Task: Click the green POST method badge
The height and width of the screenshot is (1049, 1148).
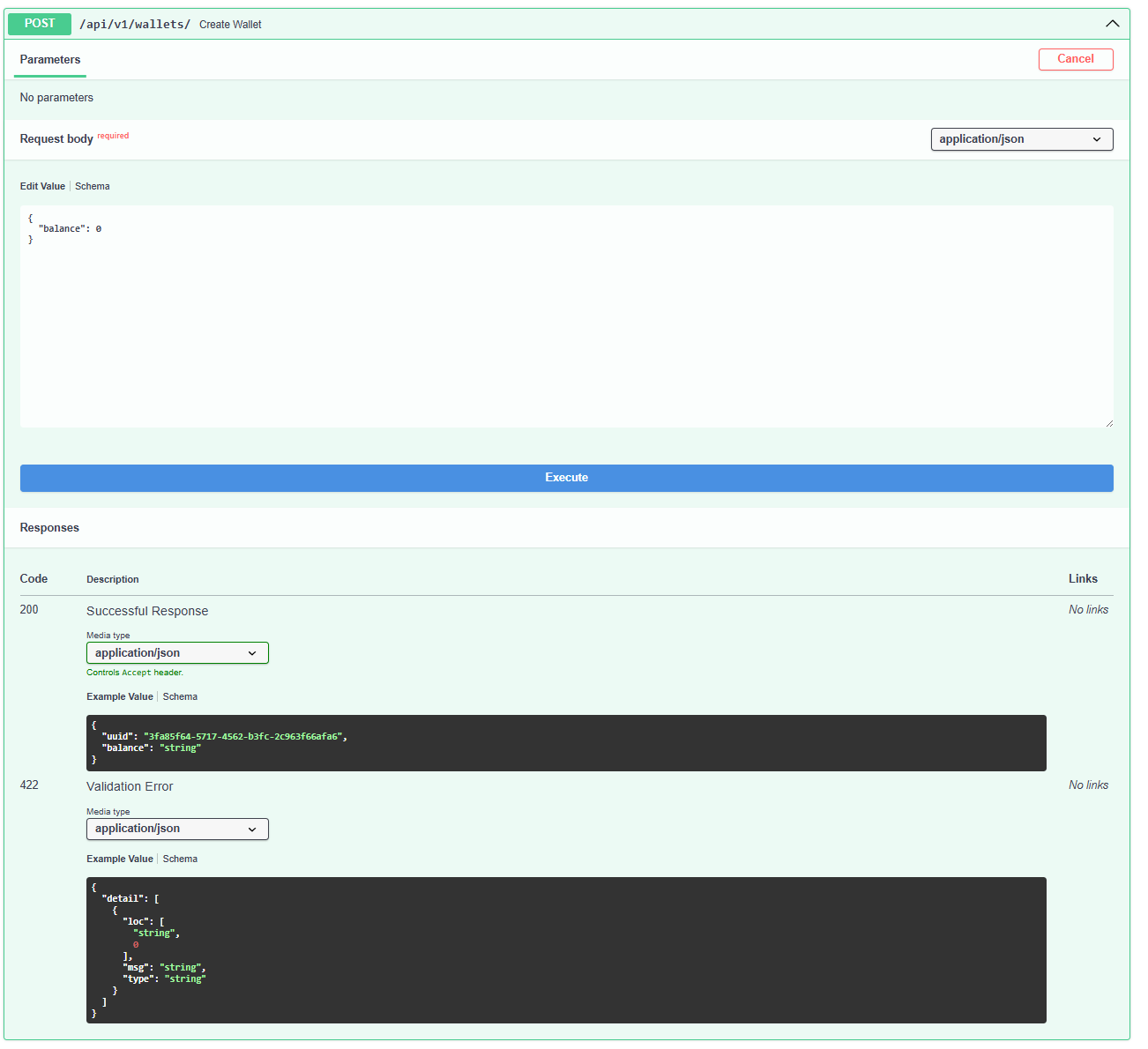Action: (x=40, y=24)
